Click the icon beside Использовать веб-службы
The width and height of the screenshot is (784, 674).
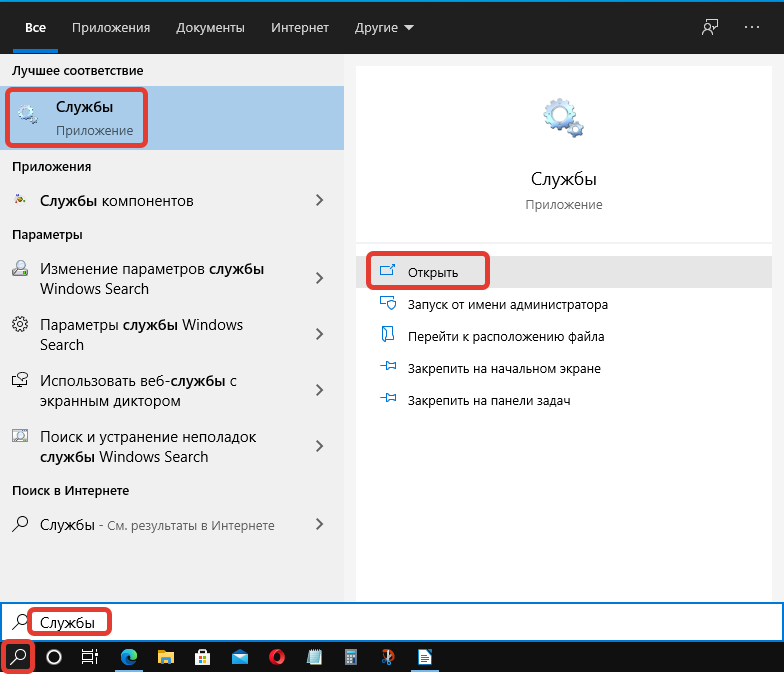[x=20, y=380]
